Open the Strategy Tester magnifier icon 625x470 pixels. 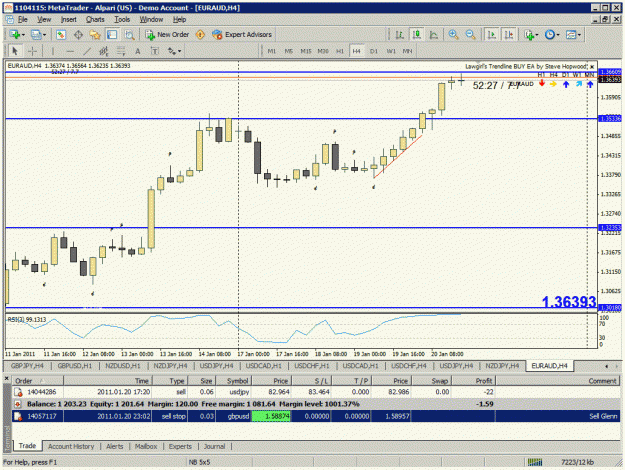[130, 35]
